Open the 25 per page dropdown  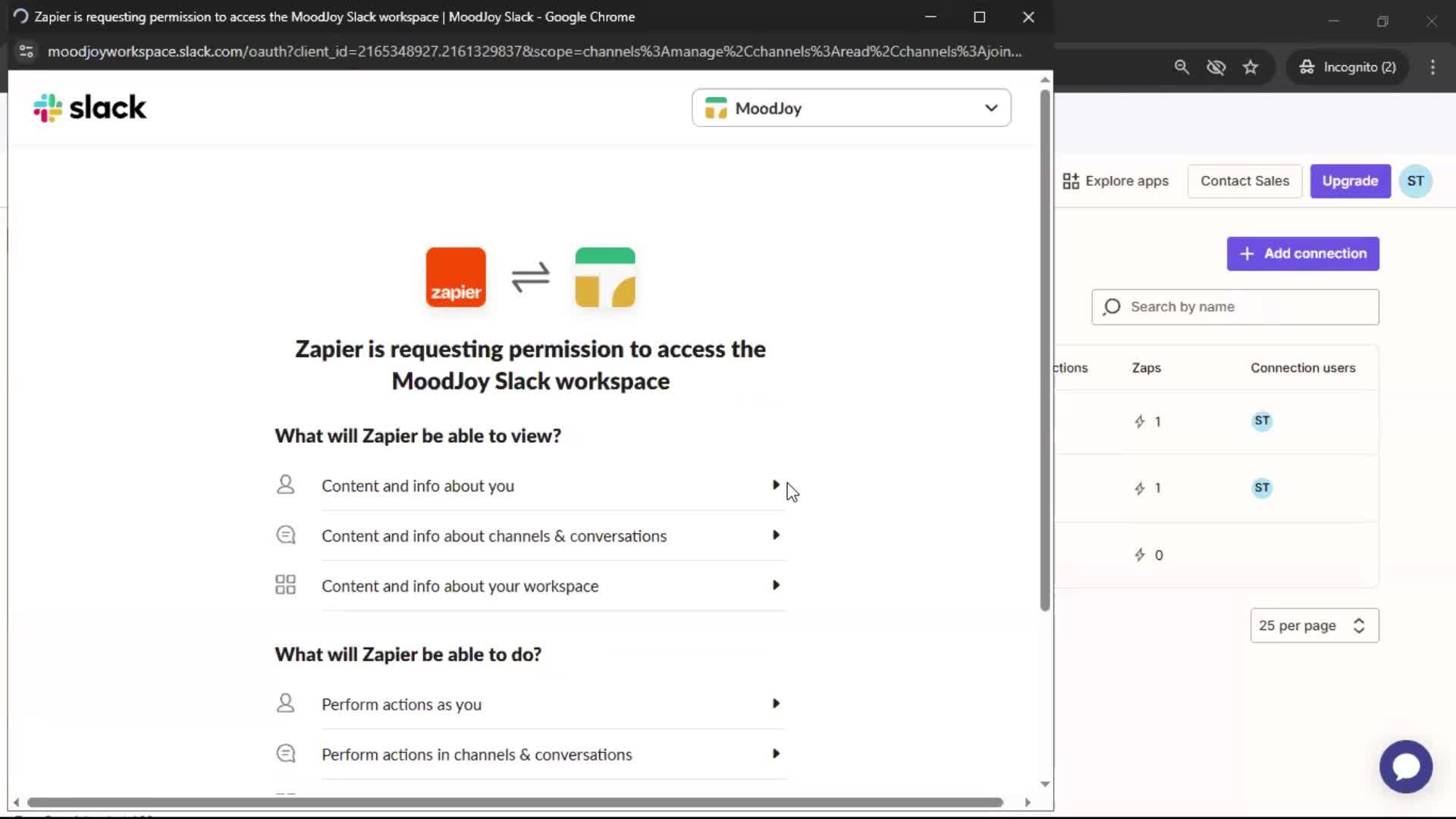1314,626
